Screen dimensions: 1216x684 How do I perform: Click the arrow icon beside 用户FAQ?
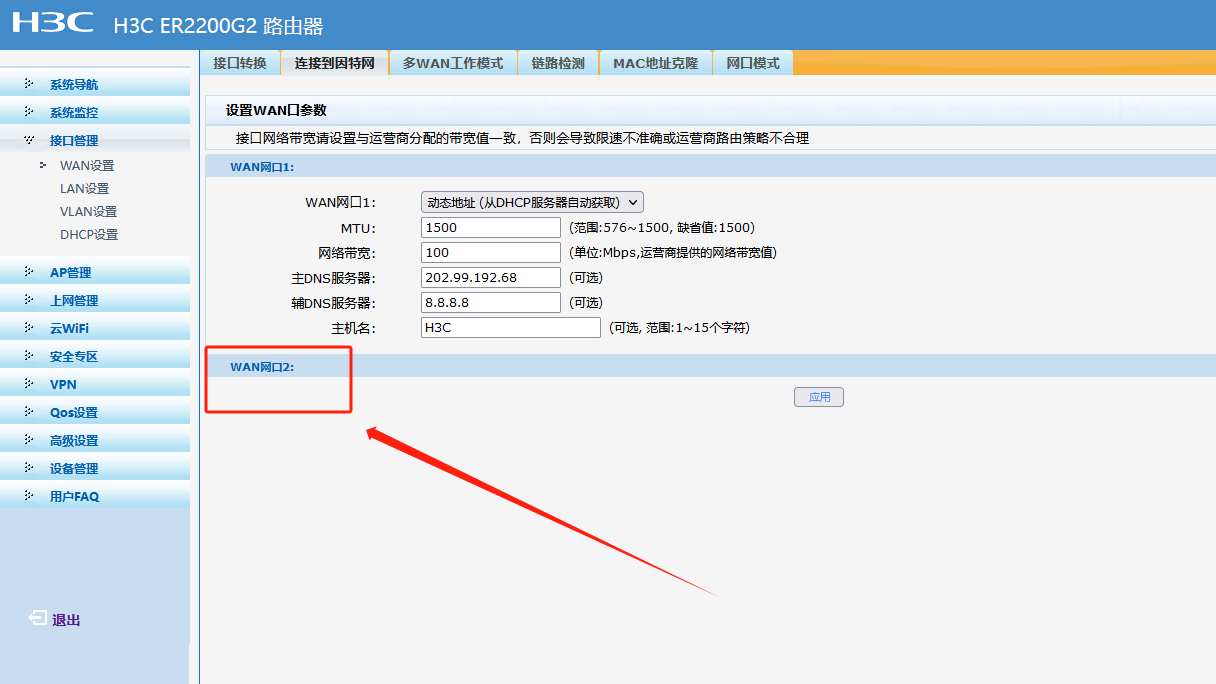(29, 496)
